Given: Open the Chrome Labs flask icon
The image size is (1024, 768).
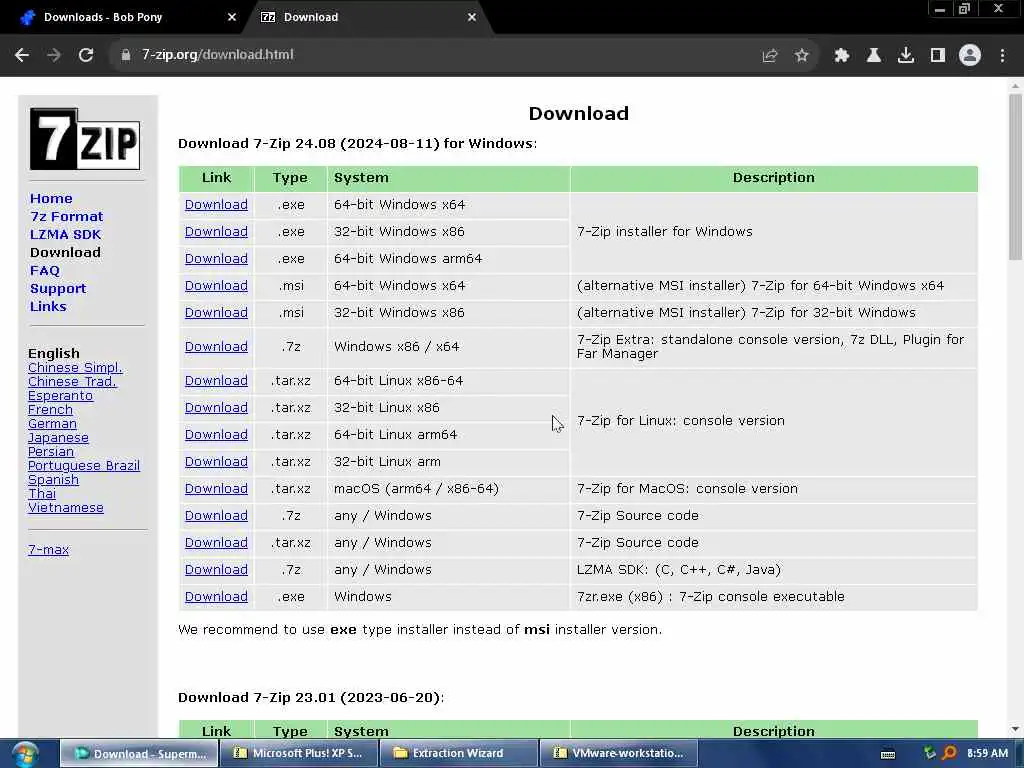Looking at the screenshot, I should pyautogui.click(x=874, y=56).
